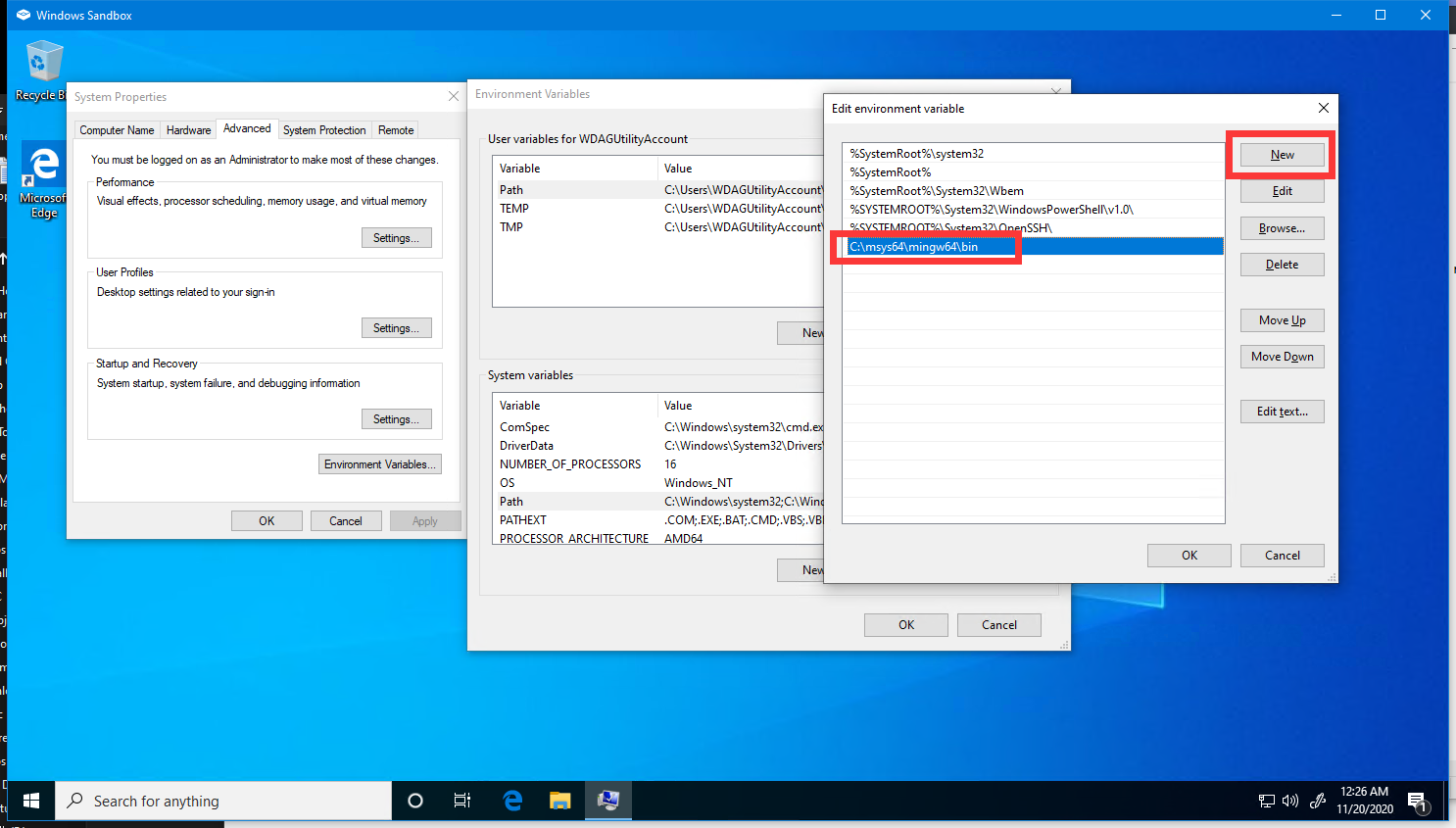Image resolution: width=1456 pixels, height=828 pixels.
Task: Select PATHEXT system variable row
Action: click(660, 520)
